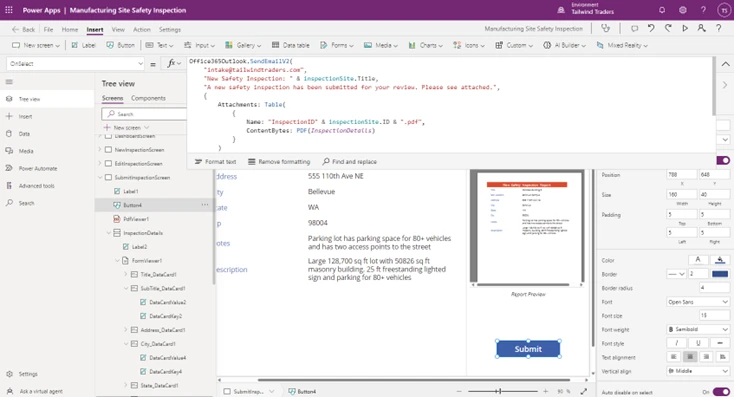Redo the last action
734x397 pixels.
(668, 29)
